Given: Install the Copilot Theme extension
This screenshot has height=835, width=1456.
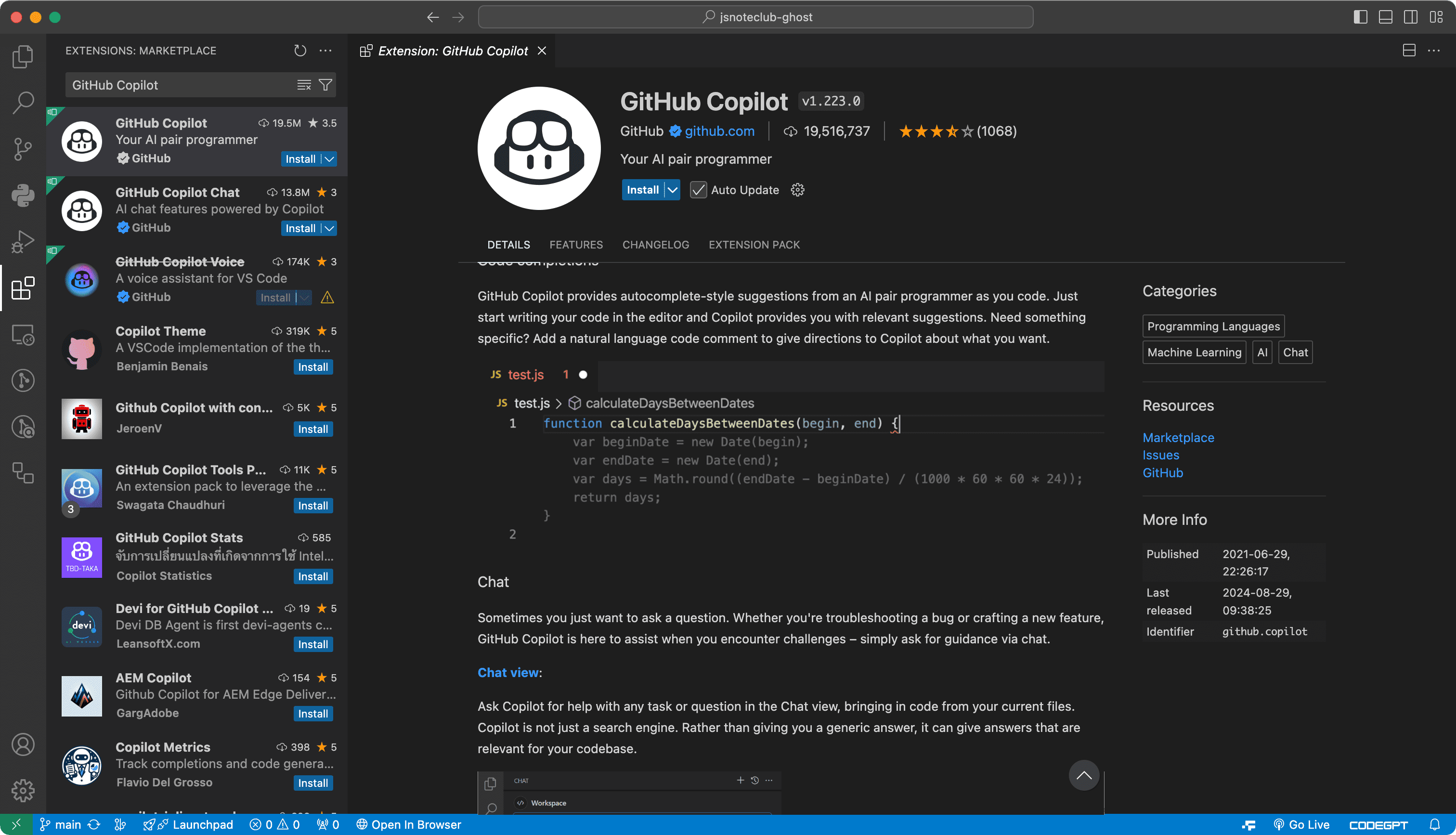Looking at the screenshot, I should [313, 366].
